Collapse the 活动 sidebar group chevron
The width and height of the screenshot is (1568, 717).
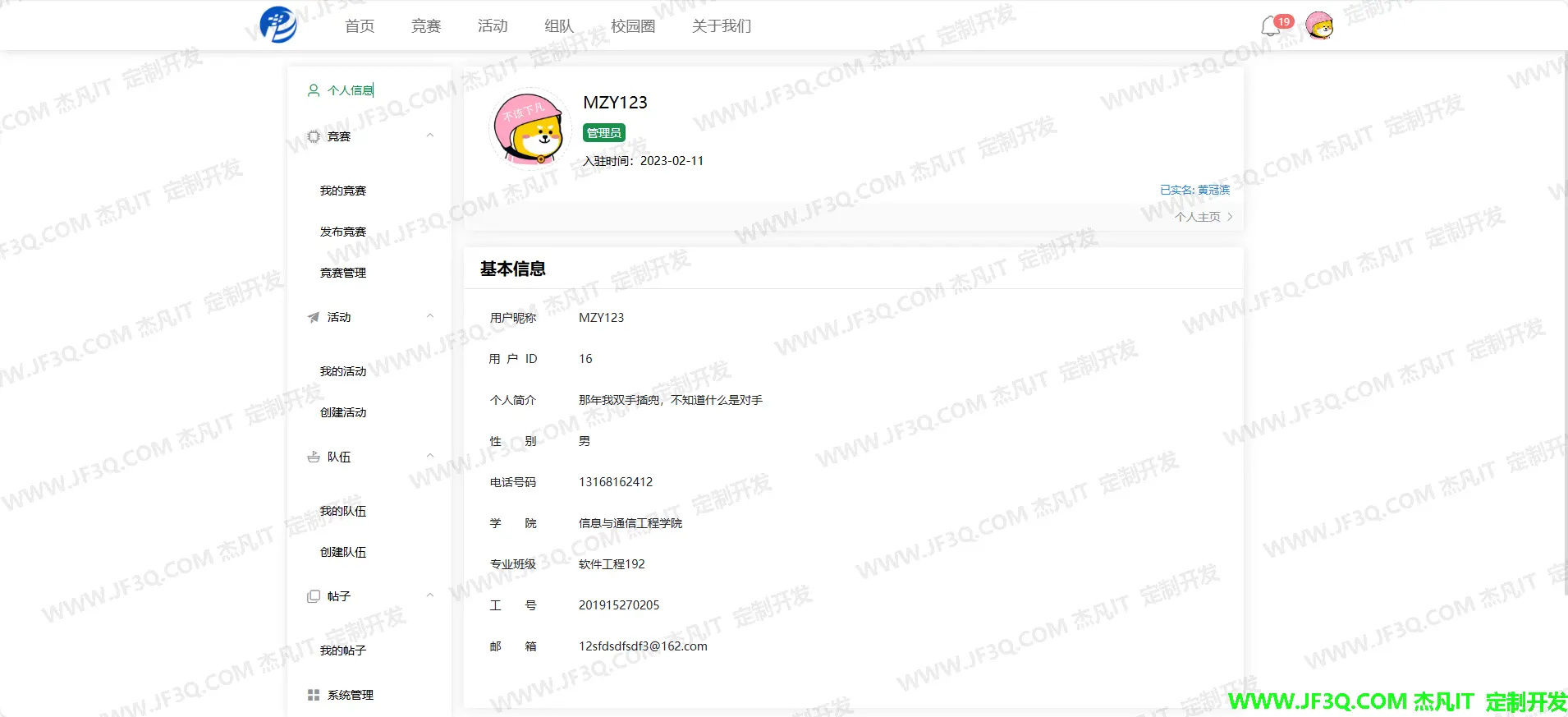click(430, 317)
